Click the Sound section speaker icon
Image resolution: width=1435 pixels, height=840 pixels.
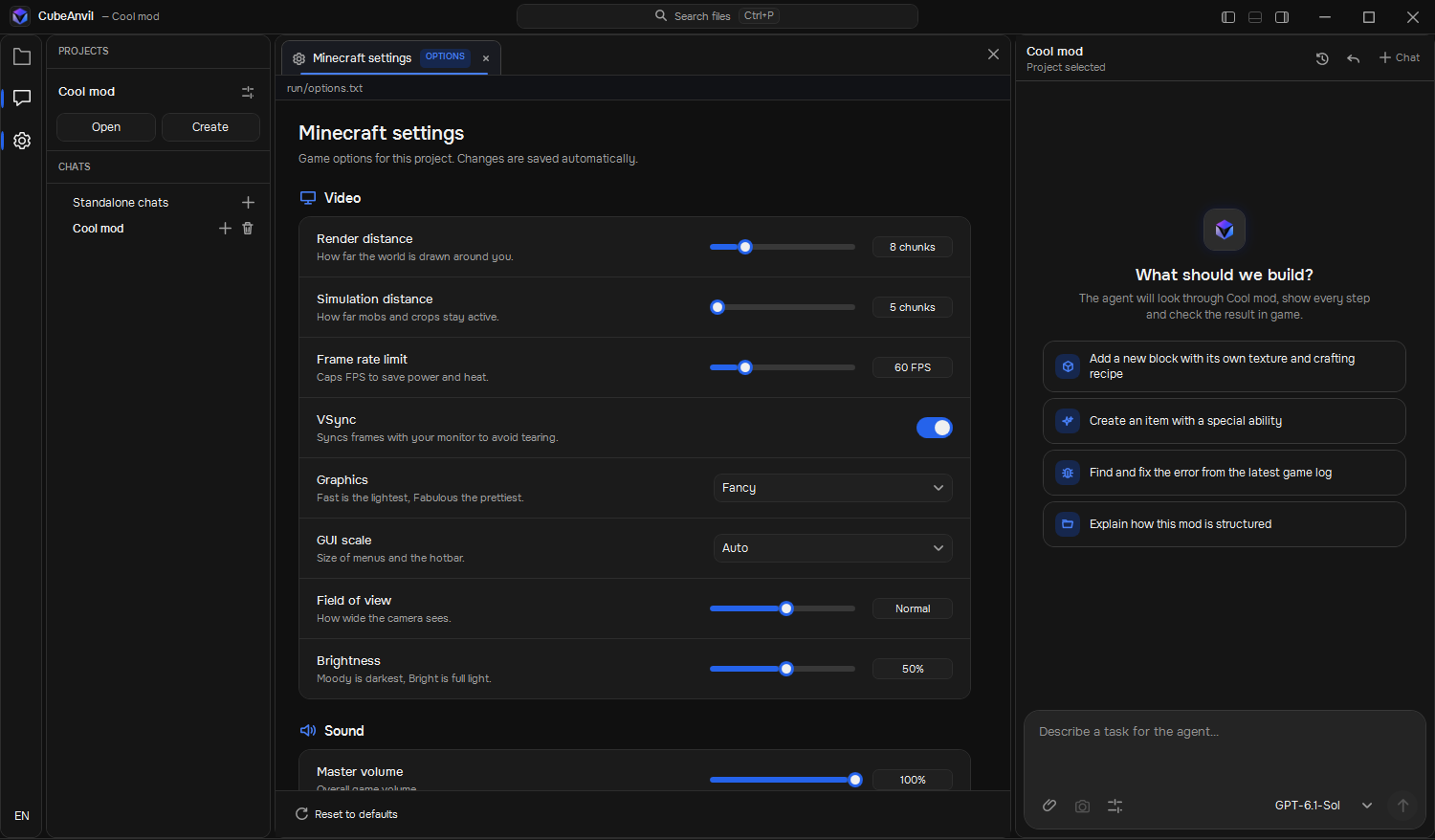tap(308, 731)
